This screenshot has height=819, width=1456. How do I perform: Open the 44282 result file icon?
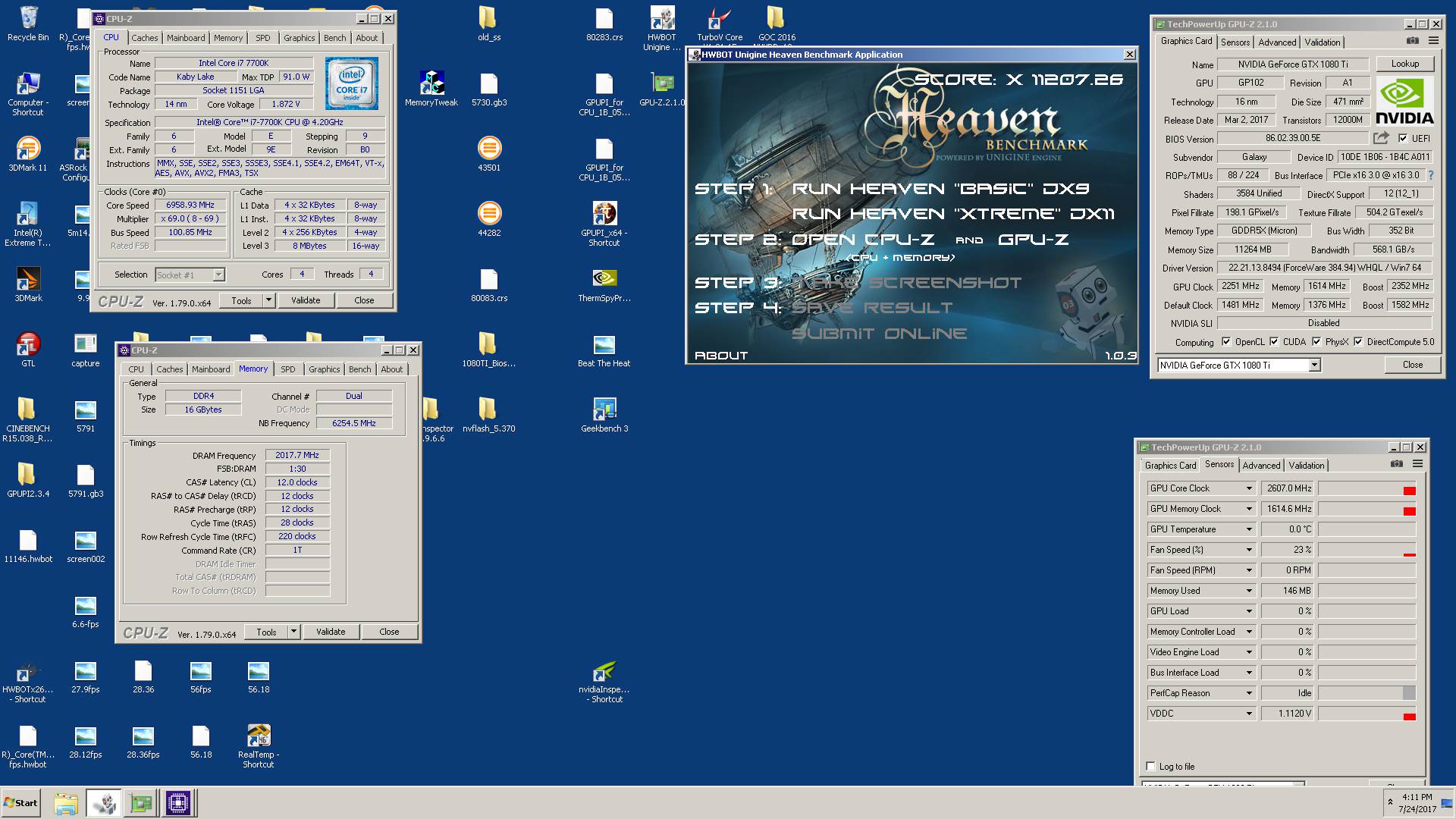point(489,219)
